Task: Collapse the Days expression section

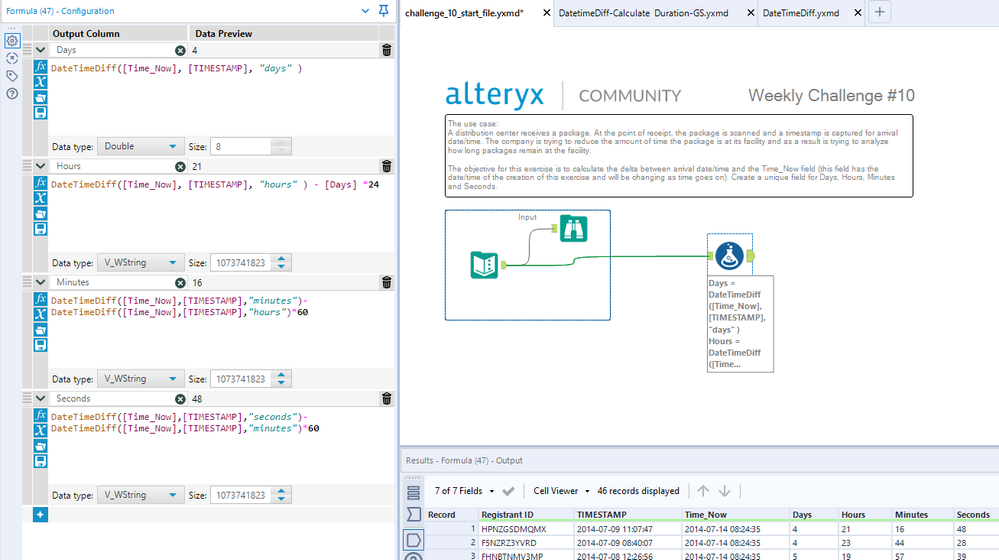Action: pos(40,50)
